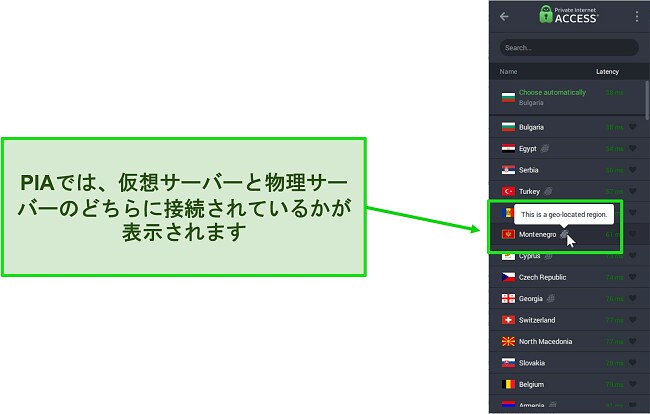The height and width of the screenshot is (414, 650).
Task: Favorite North Macedonia with heart icon
Action: coord(633,341)
